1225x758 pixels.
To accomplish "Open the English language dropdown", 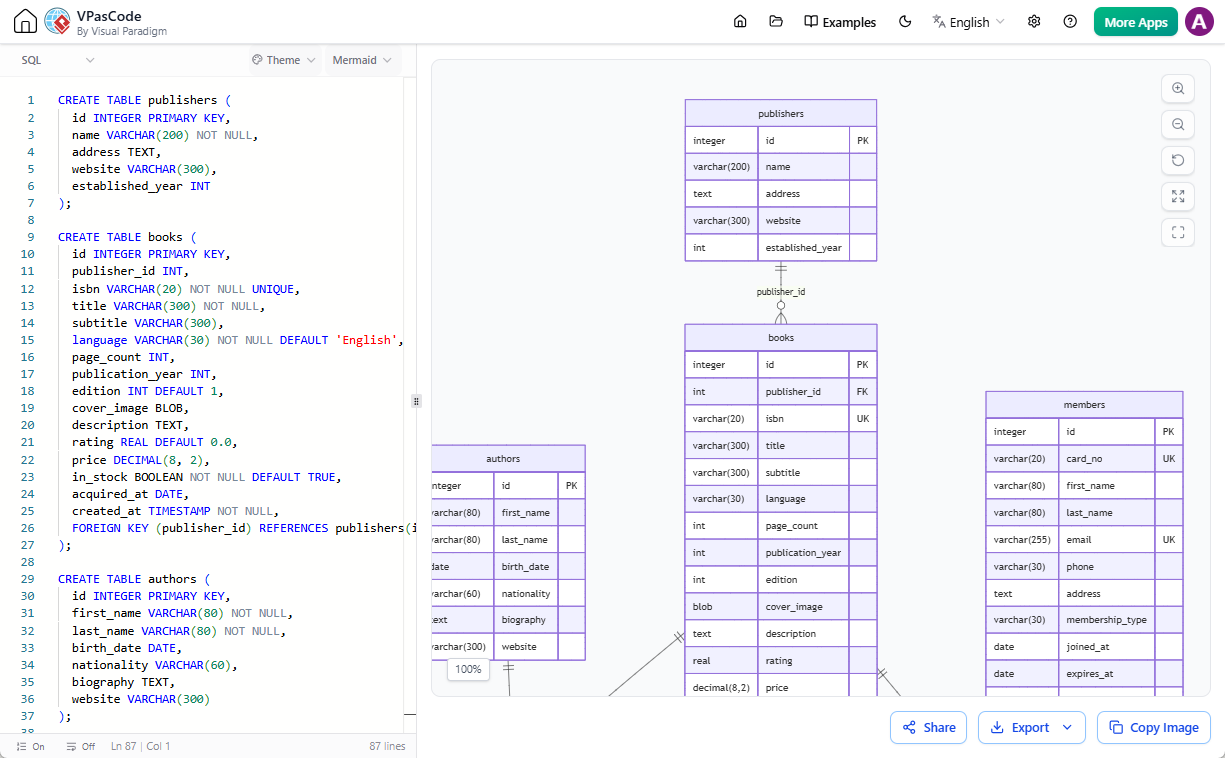I will point(968,22).
